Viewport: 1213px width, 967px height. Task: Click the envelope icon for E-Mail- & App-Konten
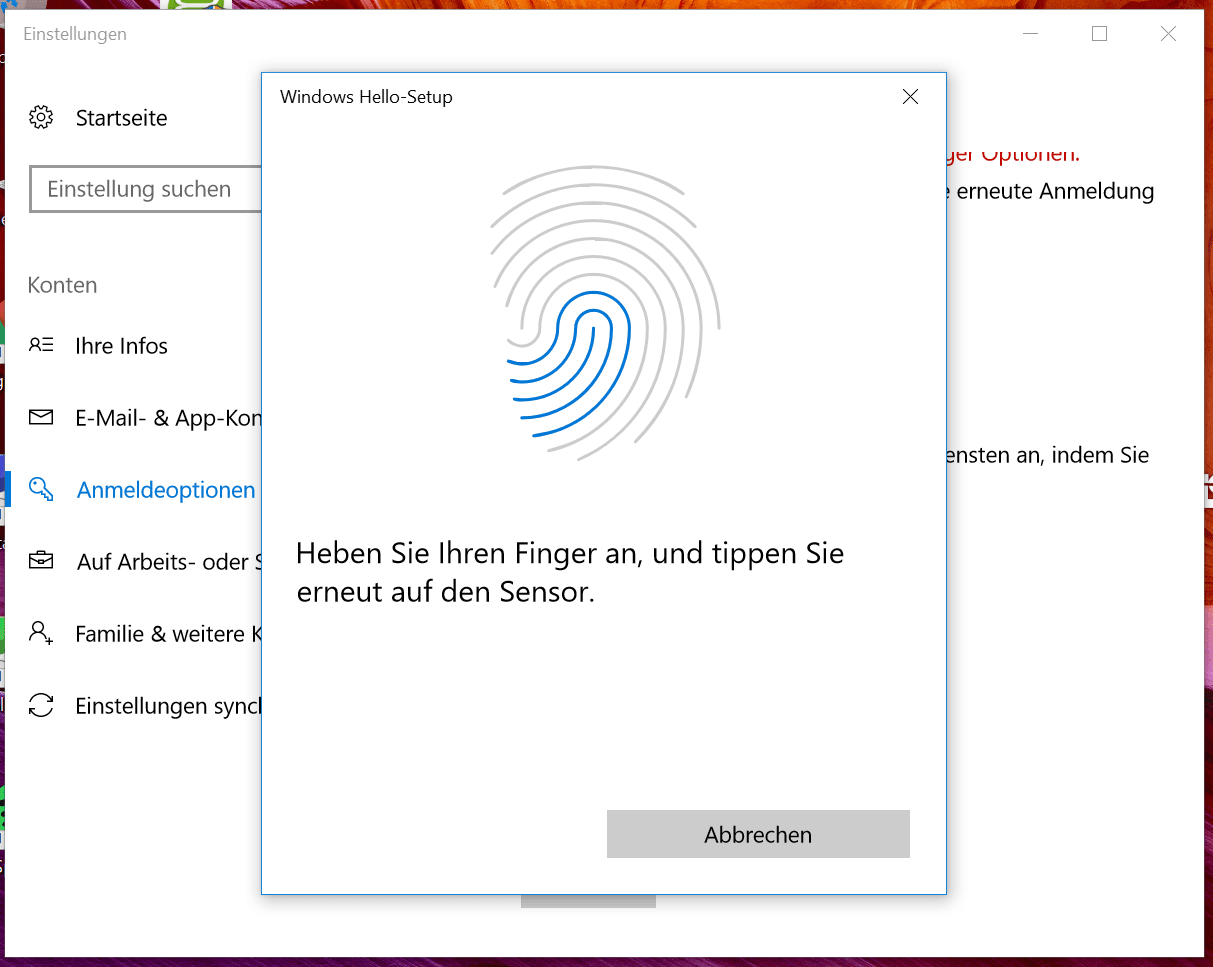tap(41, 418)
